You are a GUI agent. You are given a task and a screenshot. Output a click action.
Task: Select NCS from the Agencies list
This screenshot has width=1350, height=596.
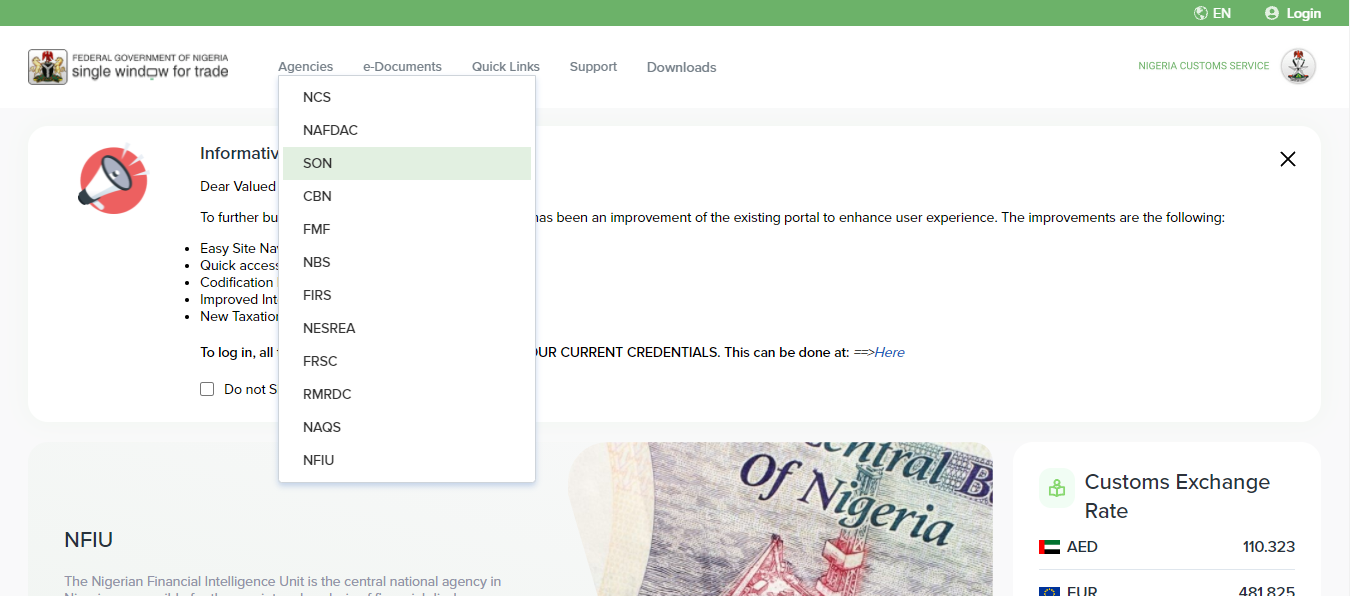pos(407,97)
